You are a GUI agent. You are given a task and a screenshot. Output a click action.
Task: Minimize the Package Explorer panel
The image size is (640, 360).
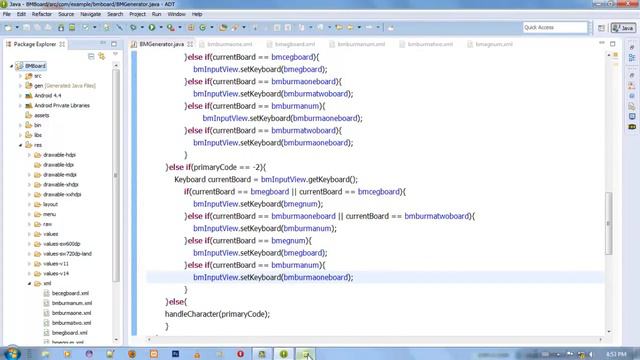(103, 43)
